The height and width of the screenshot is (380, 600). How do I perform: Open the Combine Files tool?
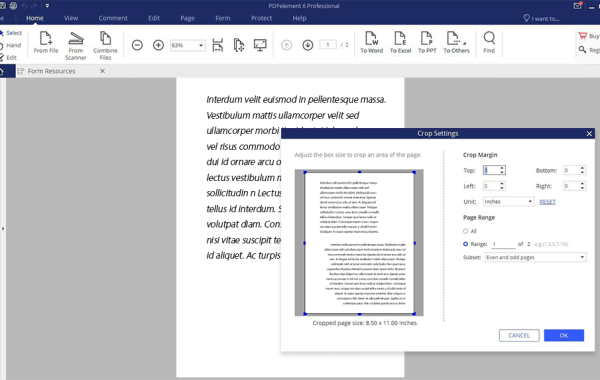coord(105,46)
